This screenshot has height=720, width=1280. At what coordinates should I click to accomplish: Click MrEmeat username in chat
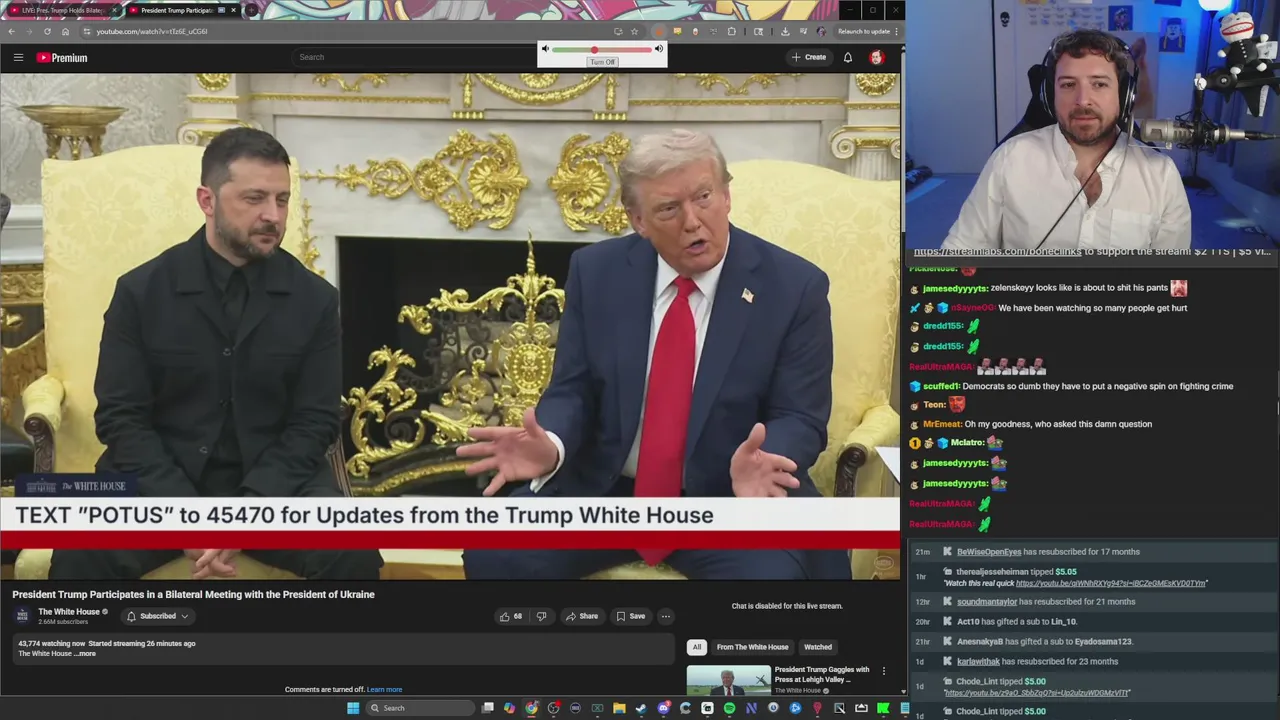click(942, 424)
